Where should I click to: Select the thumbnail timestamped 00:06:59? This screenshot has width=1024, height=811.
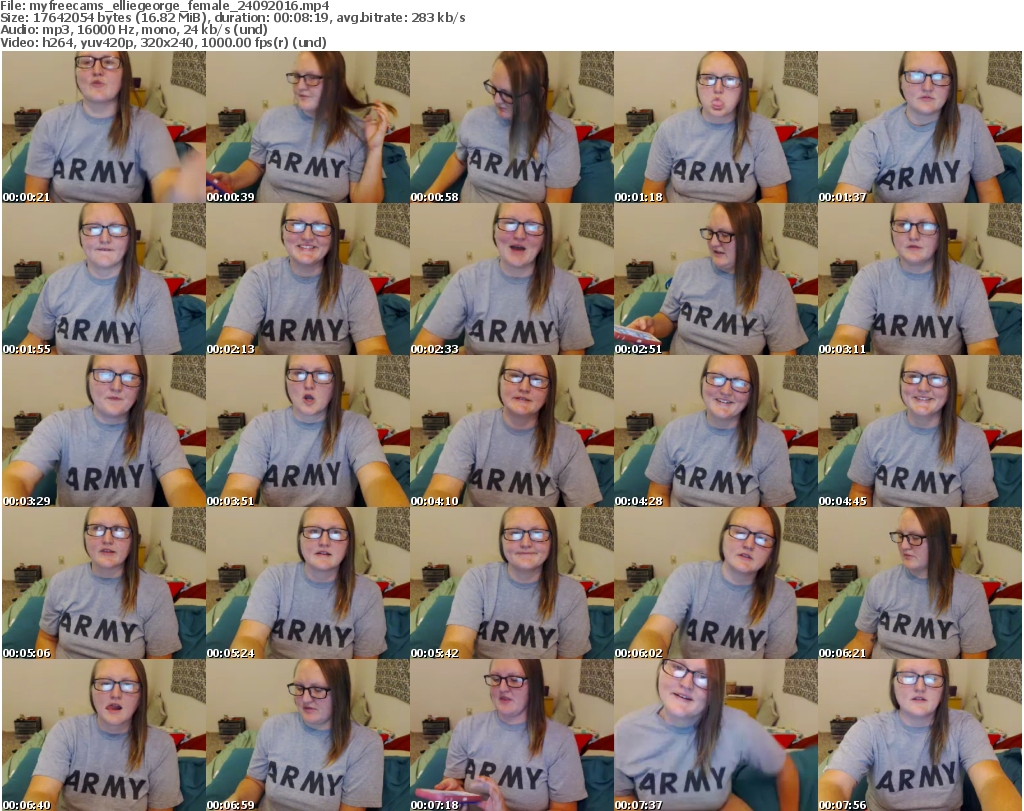(x=308, y=735)
